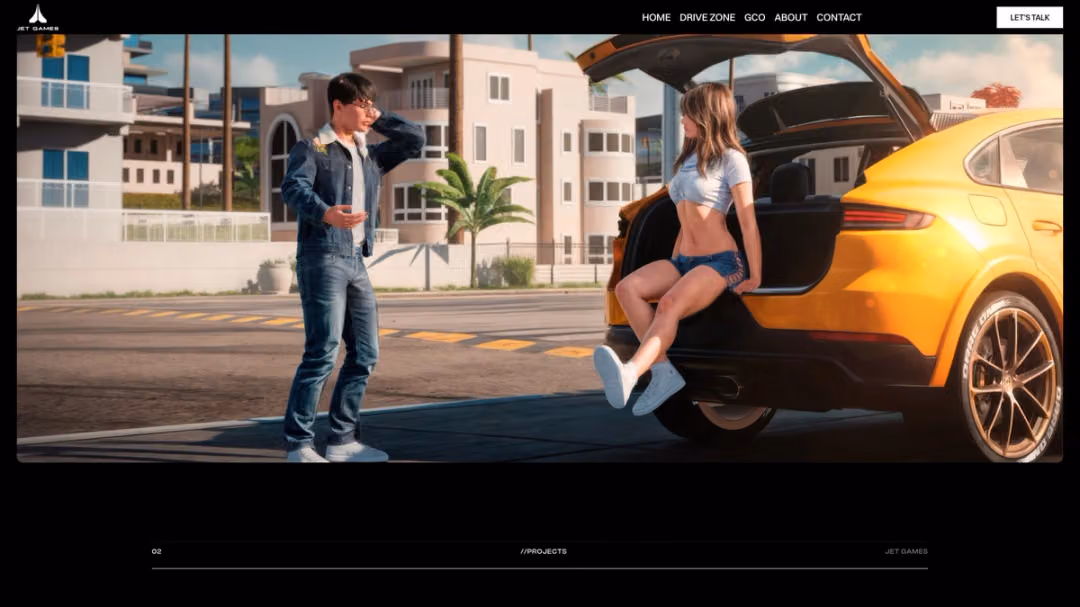1080x607 pixels.
Task: Click the Jet Games logo icon
Action: [38, 17]
